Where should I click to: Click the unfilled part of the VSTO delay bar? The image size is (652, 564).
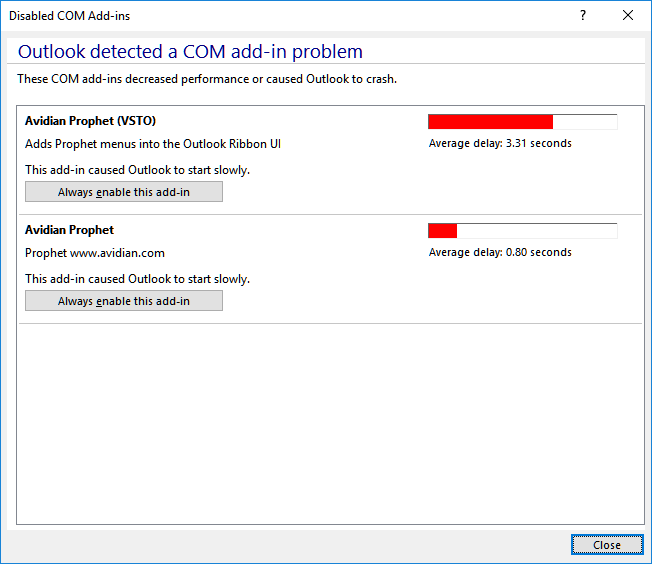(585, 122)
